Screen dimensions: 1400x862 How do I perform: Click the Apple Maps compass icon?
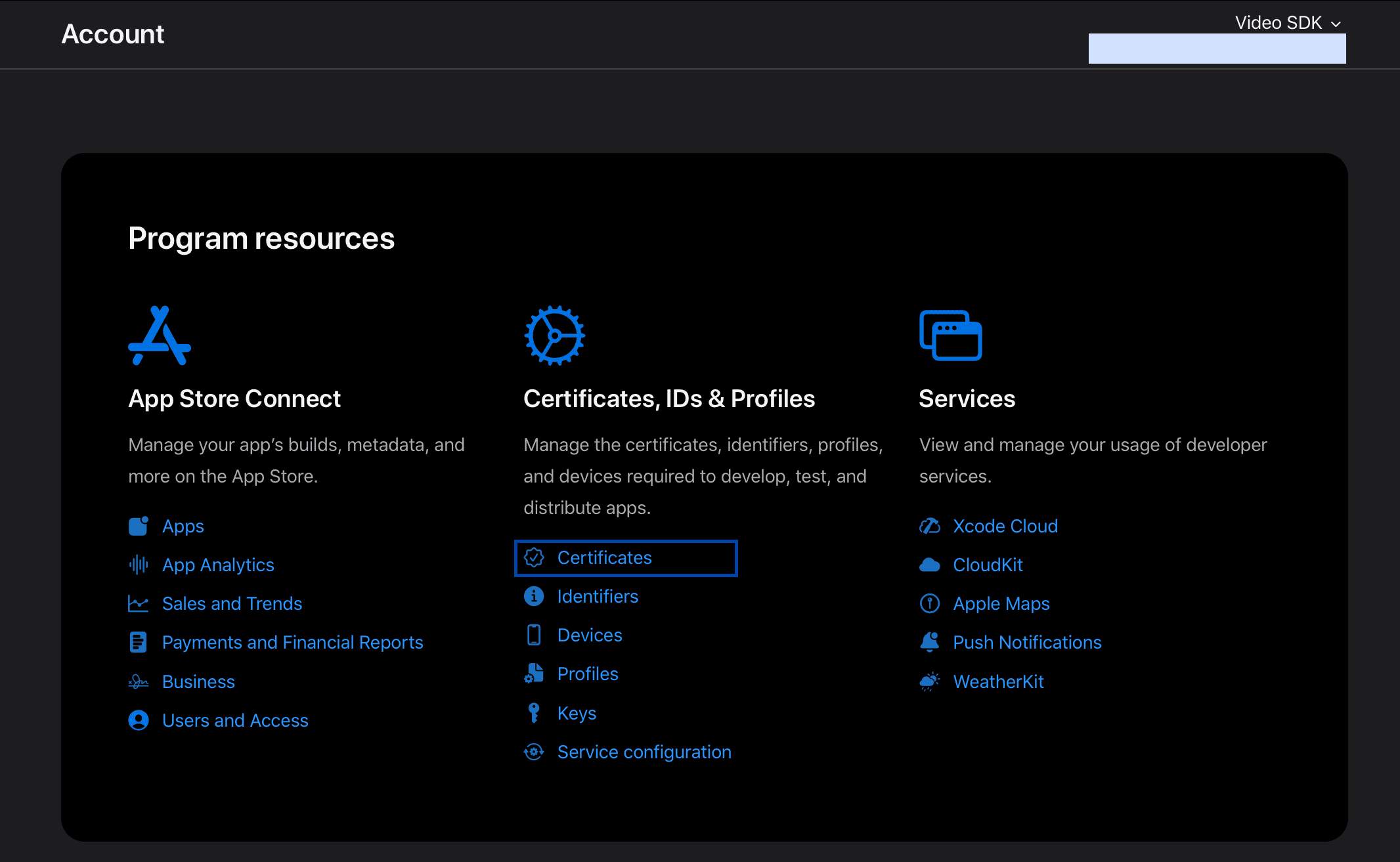pos(930,603)
